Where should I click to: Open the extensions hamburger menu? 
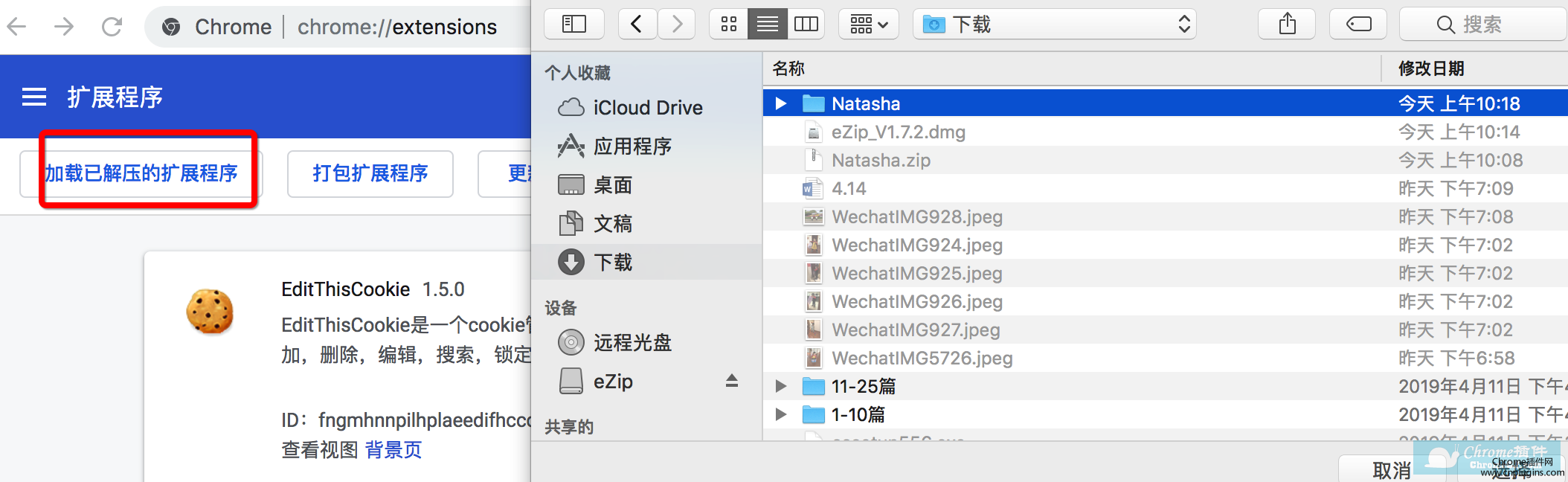pos(34,97)
